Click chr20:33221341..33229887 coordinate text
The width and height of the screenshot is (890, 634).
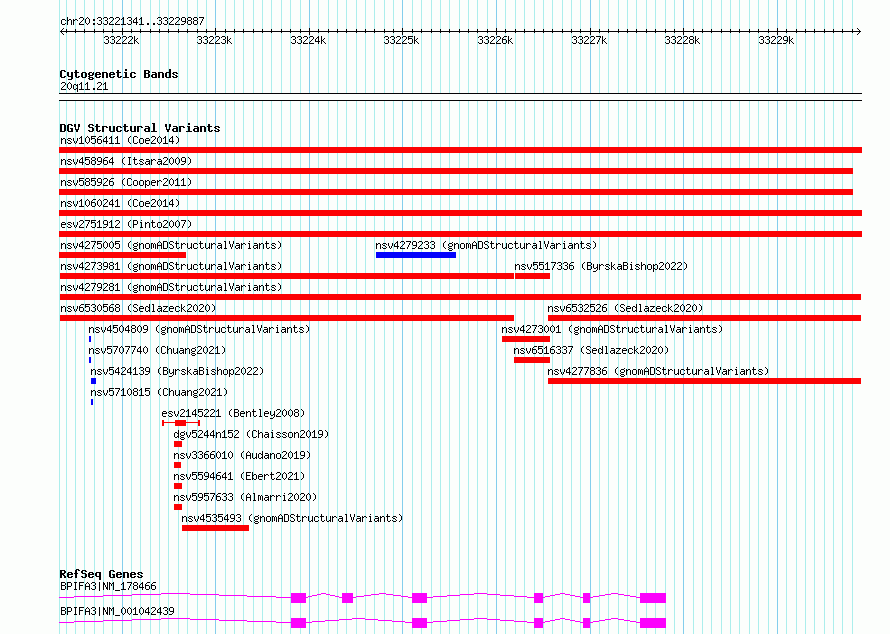click(132, 22)
